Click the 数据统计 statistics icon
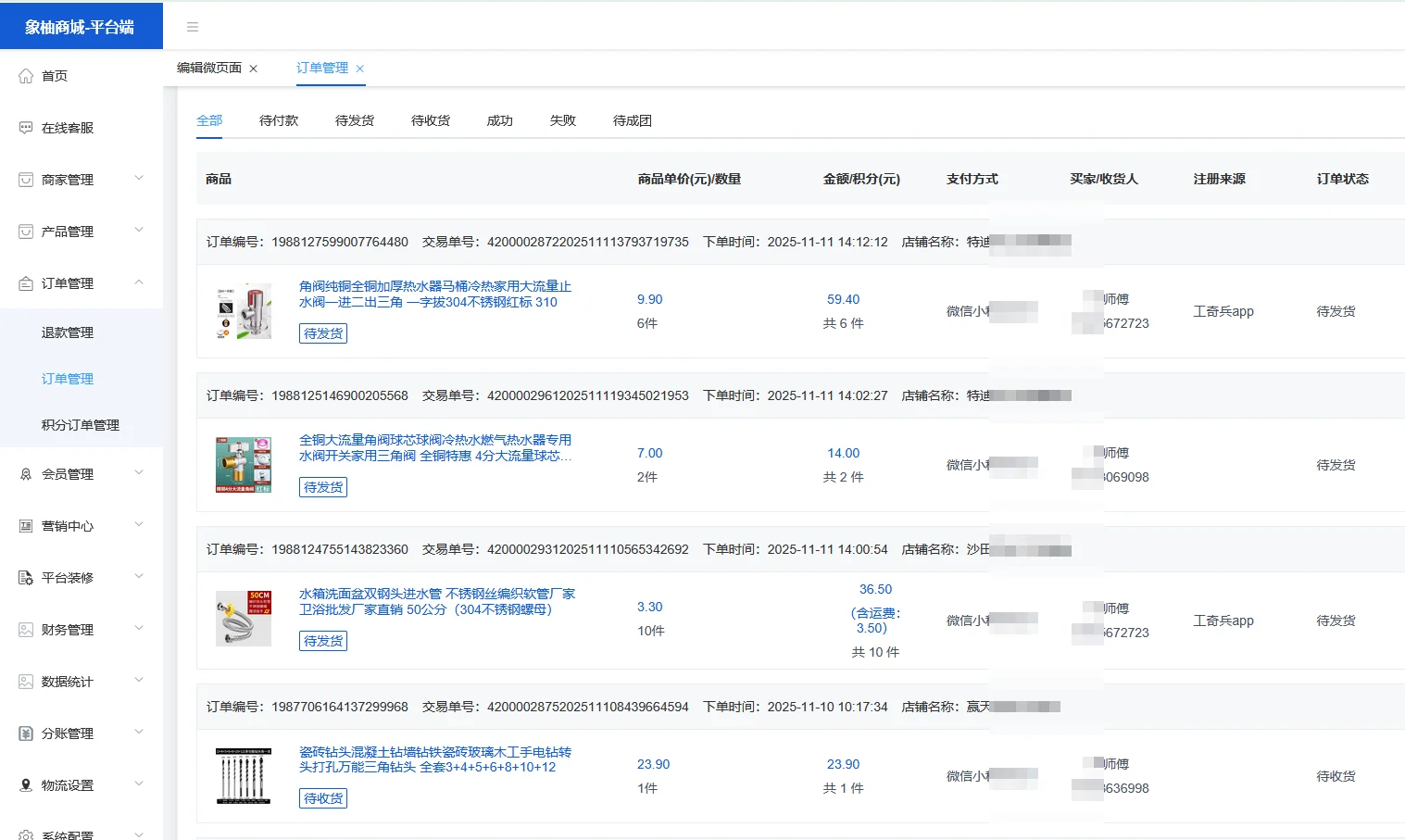Image resolution: width=1405 pixels, height=840 pixels. 27,681
